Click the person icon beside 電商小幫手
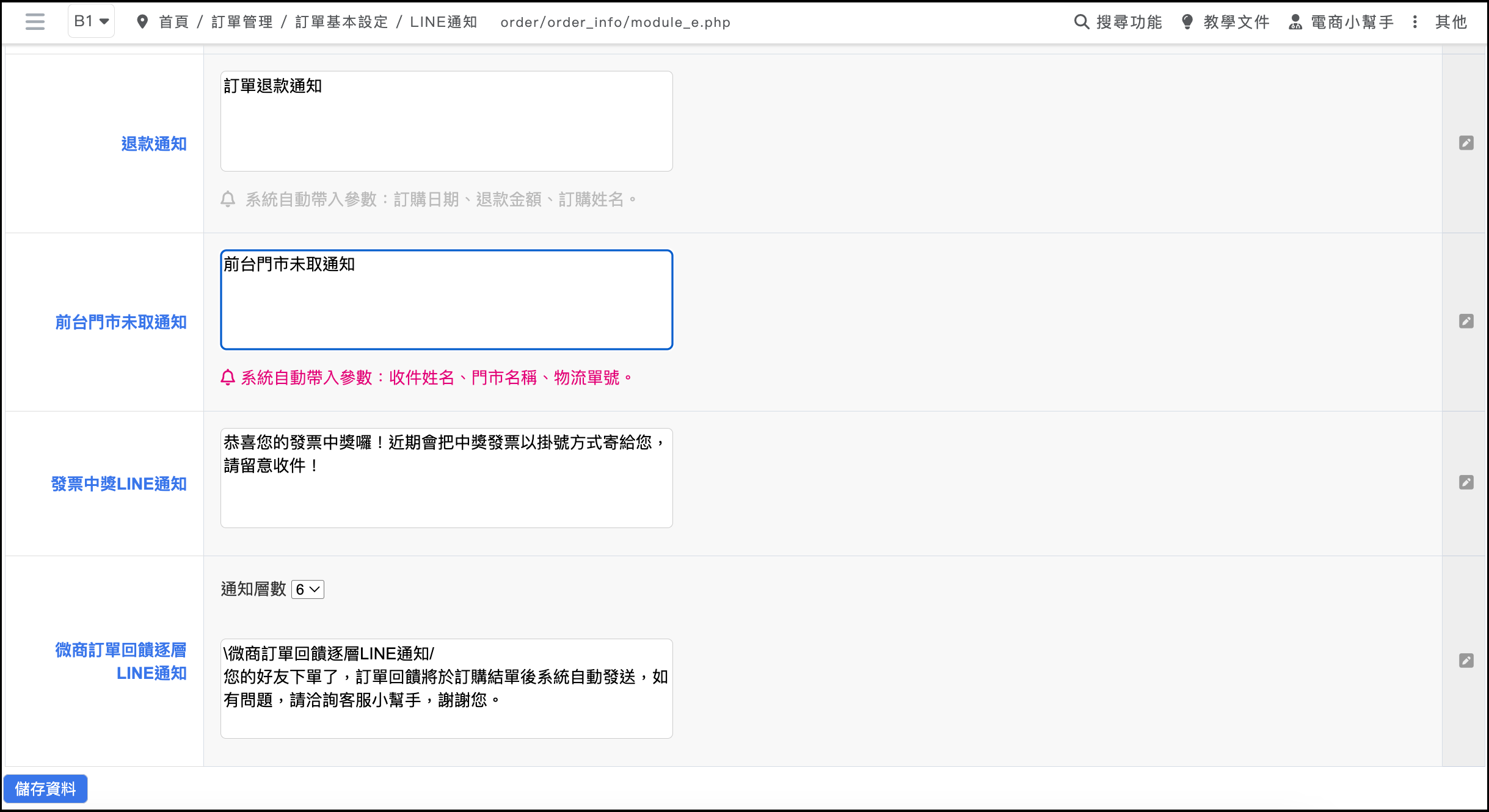 tap(1295, 22)
